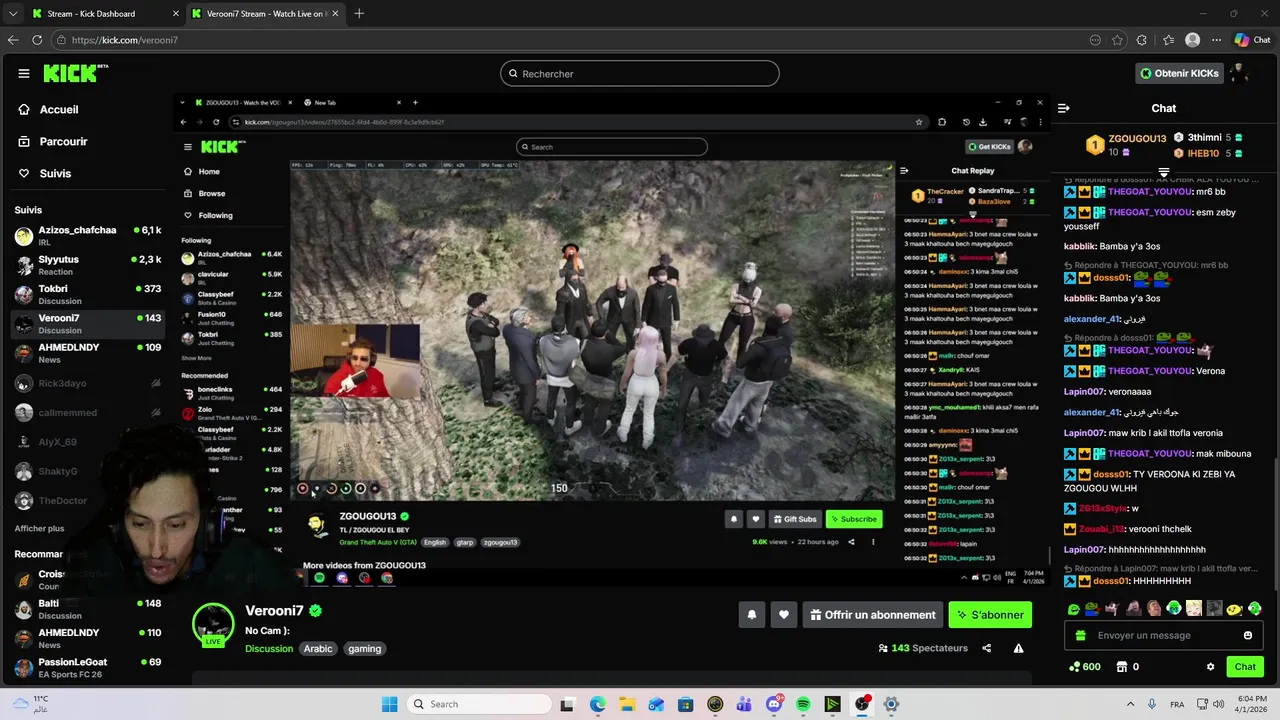Open the gift icon in chat input
This screenshot has height=720, width=1280.
coord(1080,635)
